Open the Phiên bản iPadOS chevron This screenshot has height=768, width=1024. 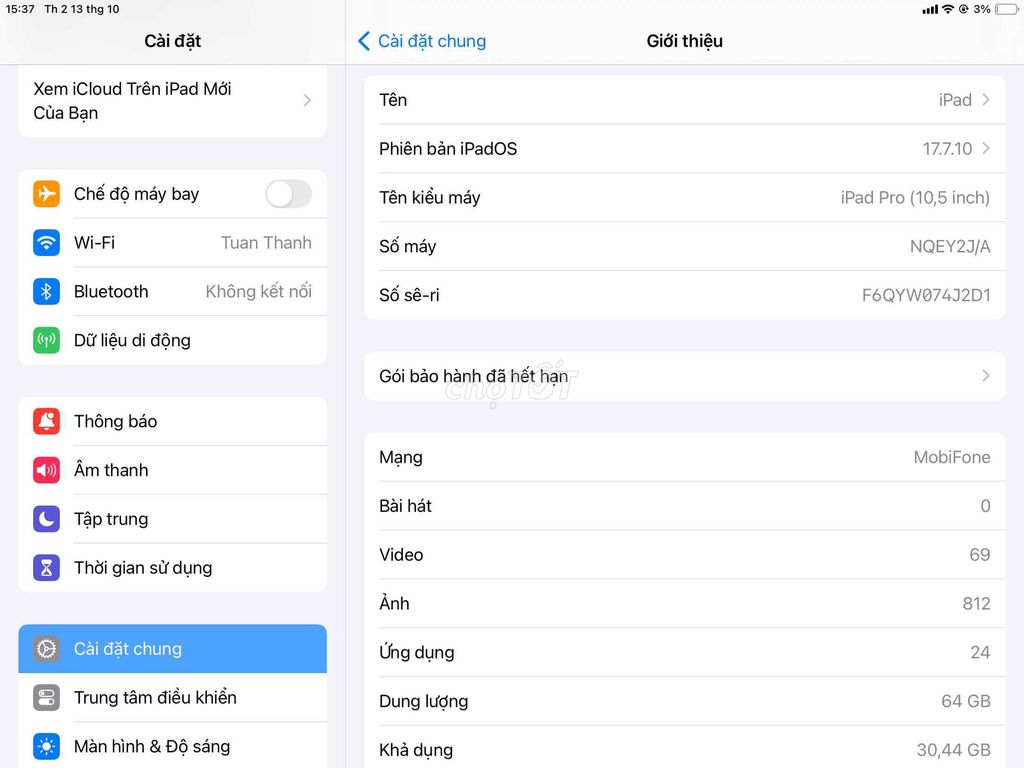pyautogui.click(x=986, y=149)
